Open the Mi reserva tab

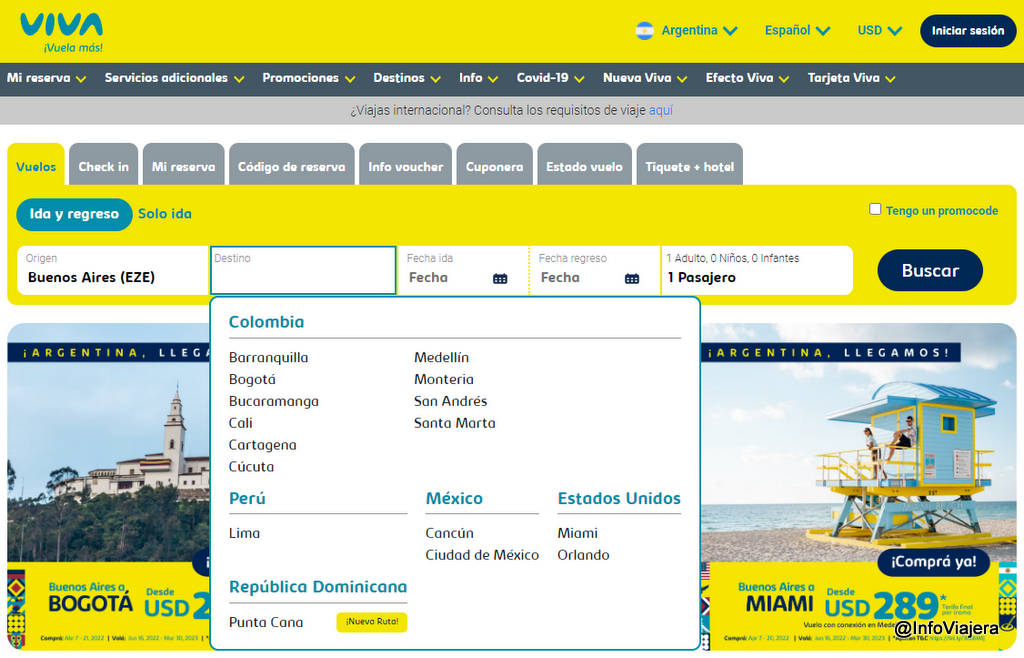pyautogui.click(x=184, y=166)
